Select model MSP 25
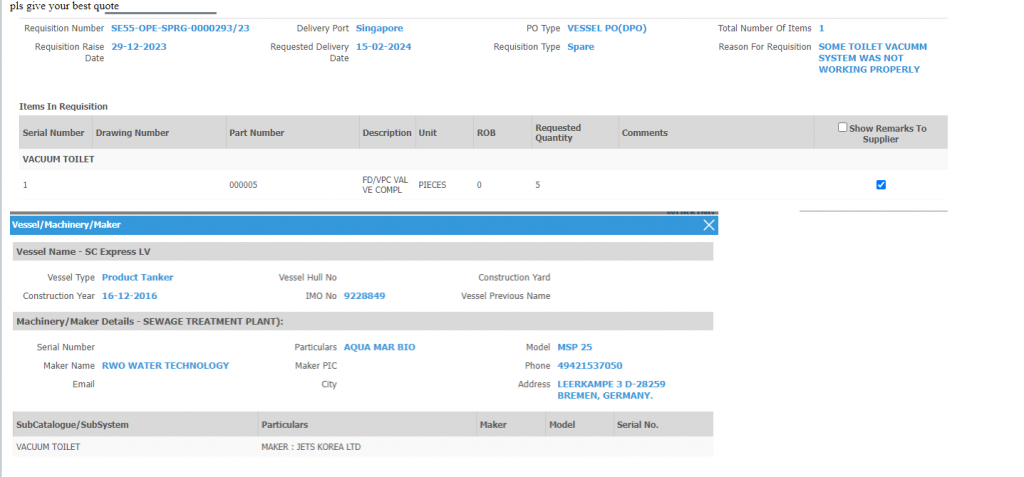The image size is (1024, 477). (x=574, y=347)
